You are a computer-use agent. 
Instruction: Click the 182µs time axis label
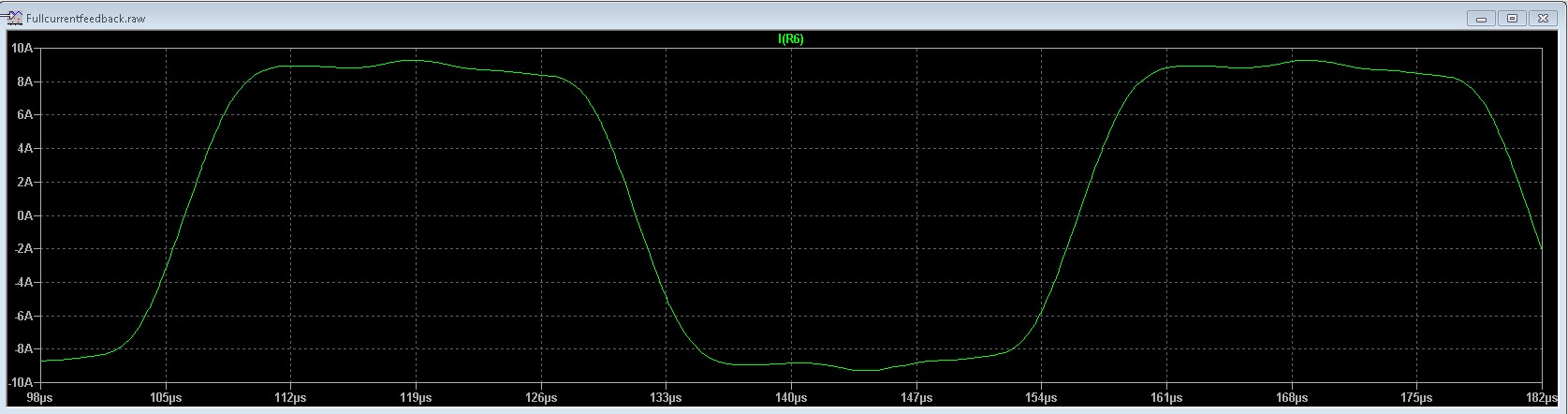1541,398
